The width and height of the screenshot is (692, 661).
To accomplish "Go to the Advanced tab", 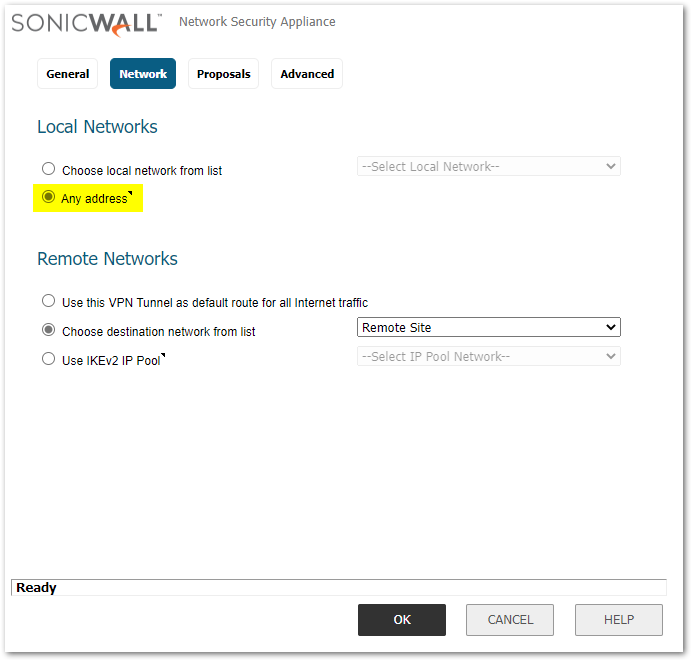I will pos(307,74).
